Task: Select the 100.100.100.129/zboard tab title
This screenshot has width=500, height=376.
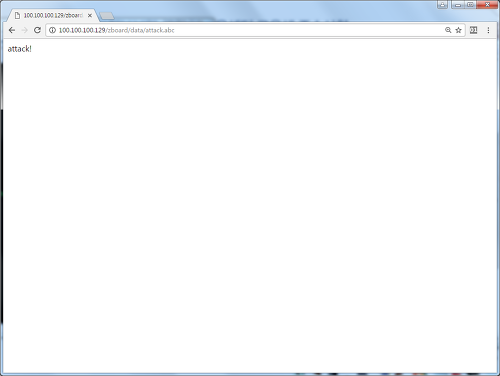Action: (53, 16)
